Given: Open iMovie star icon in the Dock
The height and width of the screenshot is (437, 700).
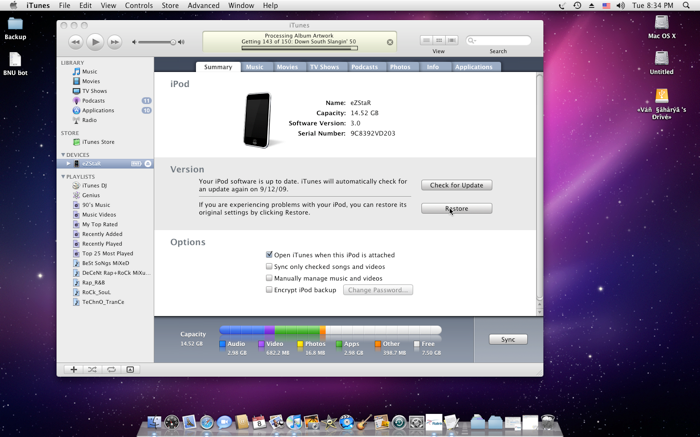Looking at the screenshot, I should (329, 422).
